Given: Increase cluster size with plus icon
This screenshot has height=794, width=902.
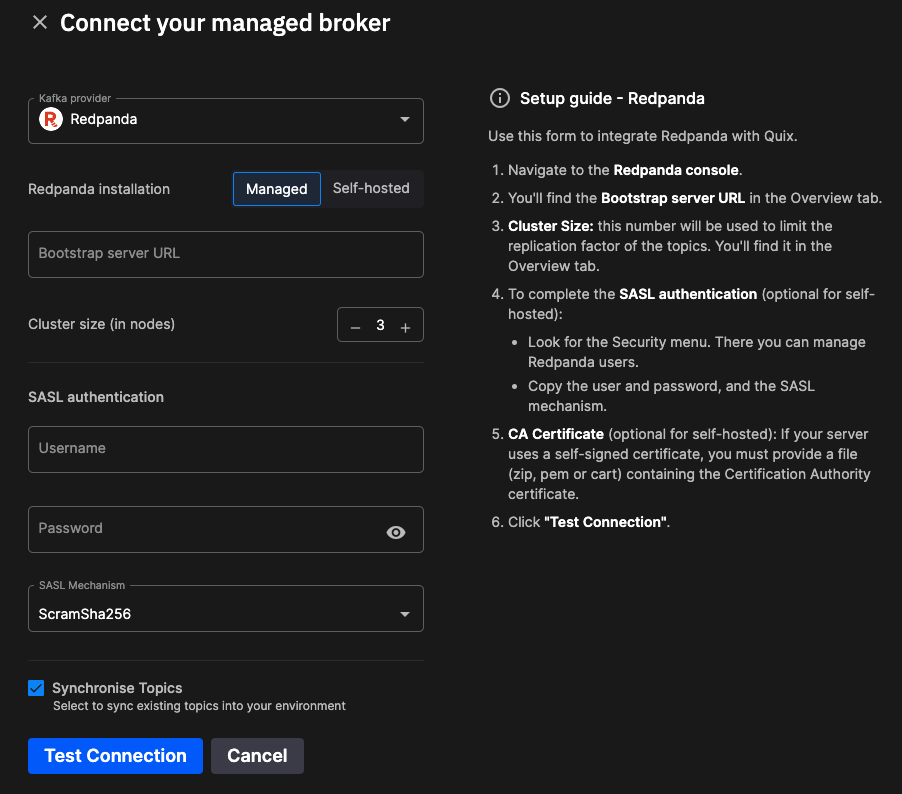Looking at the screenshot, I should [405, 327].
